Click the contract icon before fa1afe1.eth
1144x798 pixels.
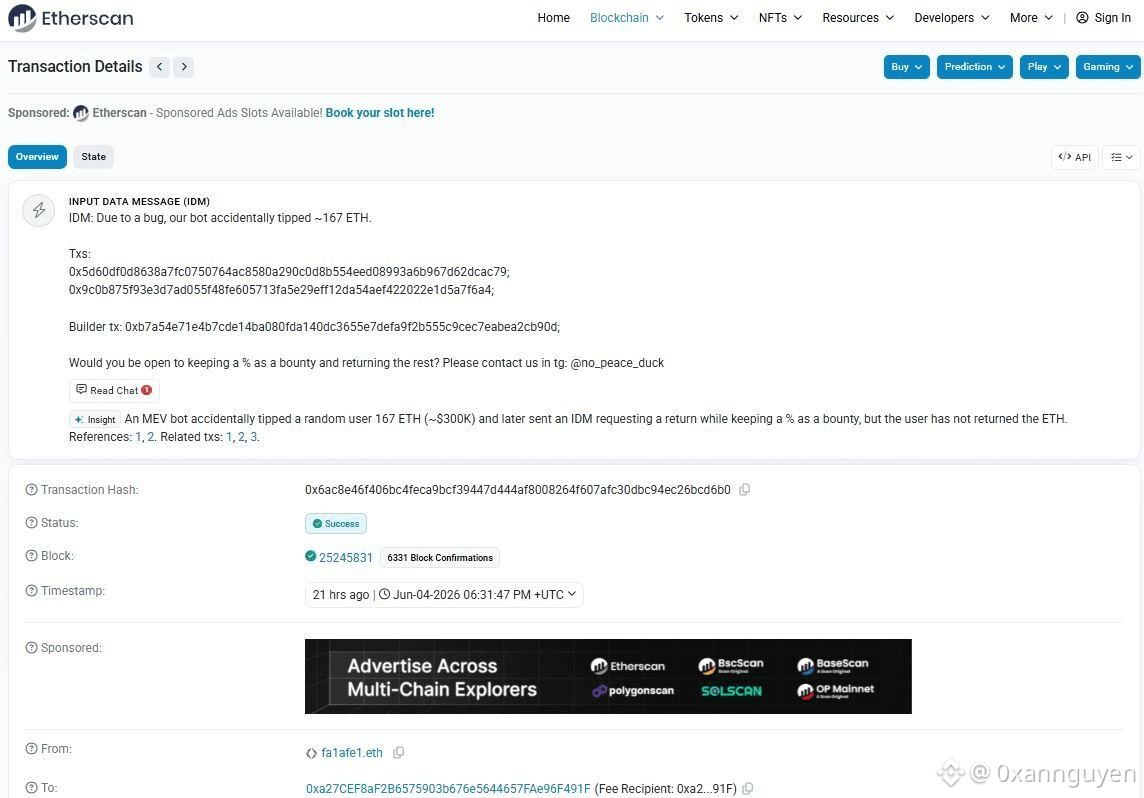coord(312,753)
